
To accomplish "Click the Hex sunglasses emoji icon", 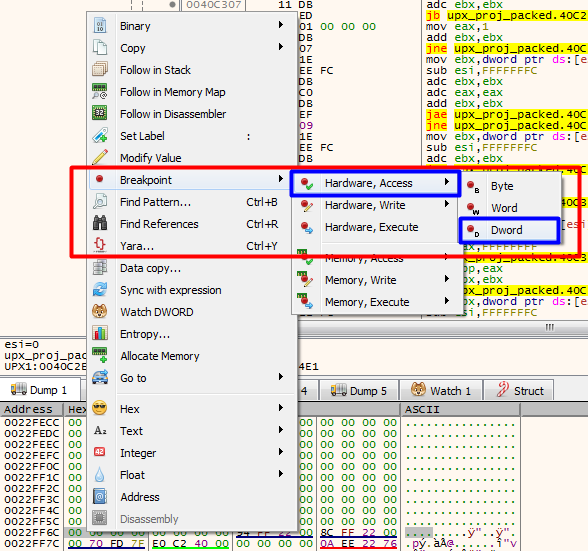I will (100, 408).
